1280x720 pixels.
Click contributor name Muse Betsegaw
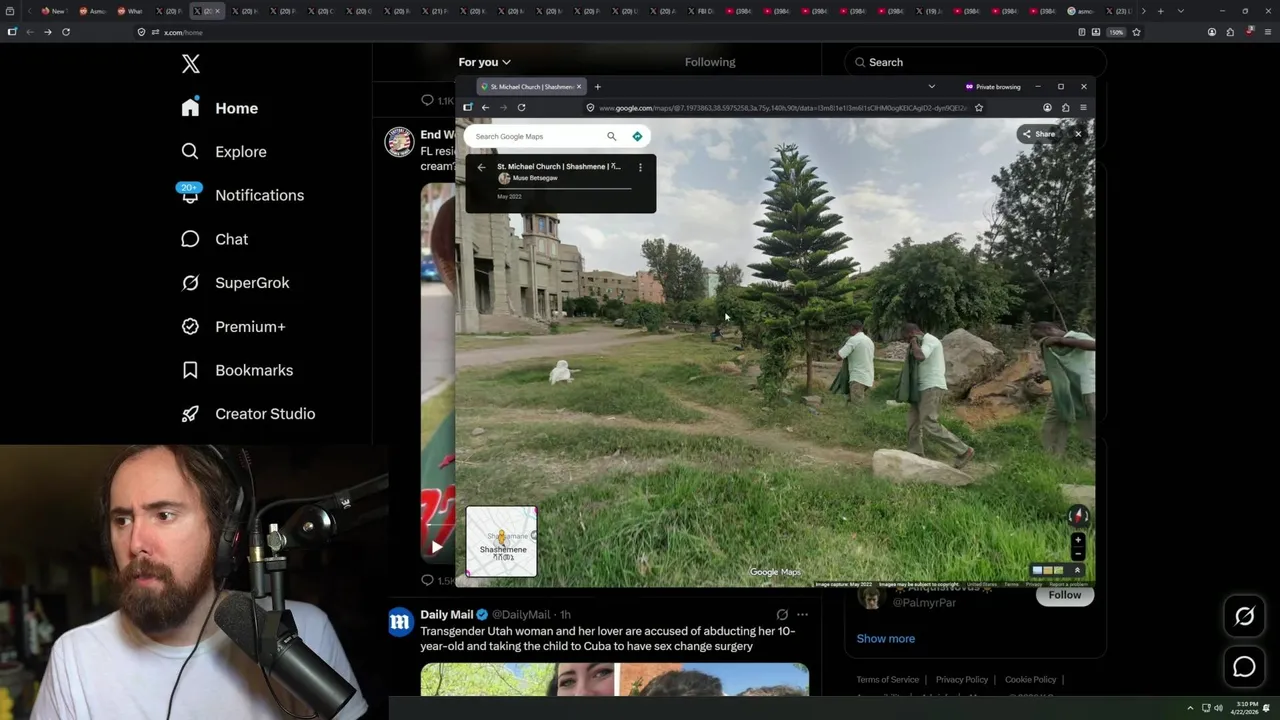click(535, 178)
